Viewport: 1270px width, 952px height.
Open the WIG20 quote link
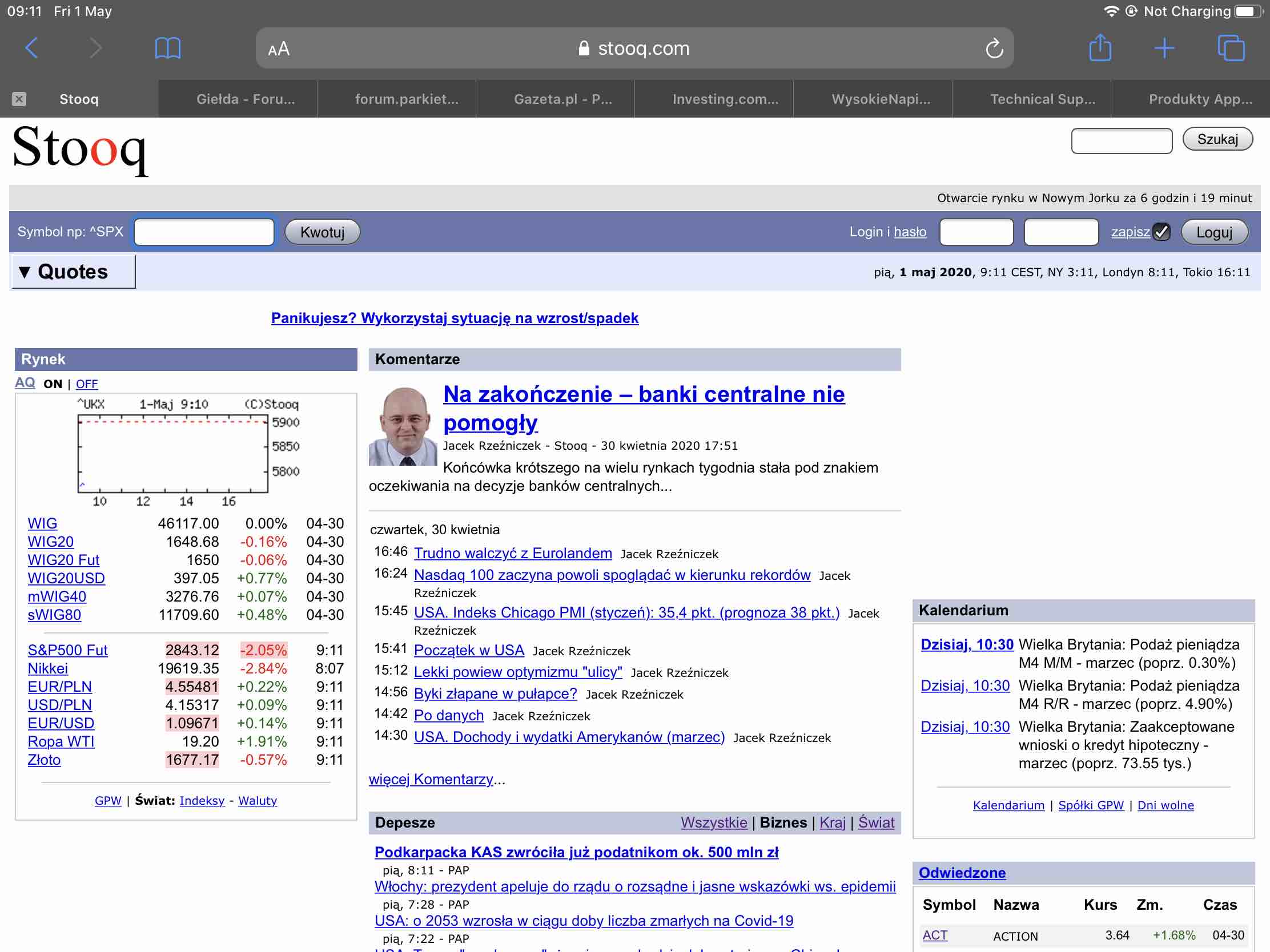tap(50, 541)
